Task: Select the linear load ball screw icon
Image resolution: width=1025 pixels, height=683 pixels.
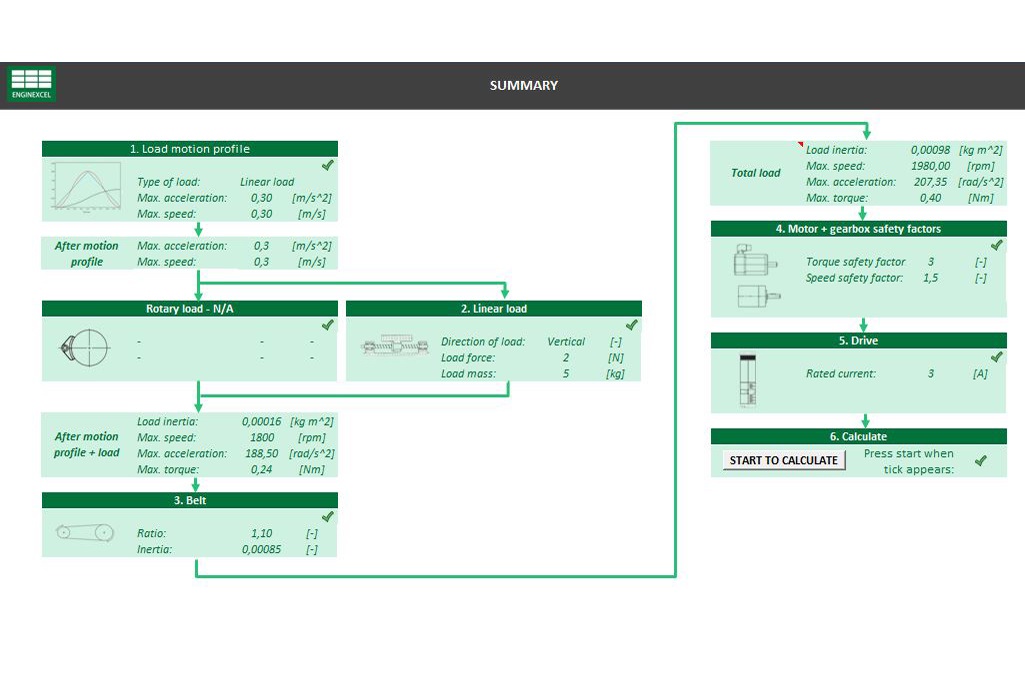Action: click(x=394, y=348)
